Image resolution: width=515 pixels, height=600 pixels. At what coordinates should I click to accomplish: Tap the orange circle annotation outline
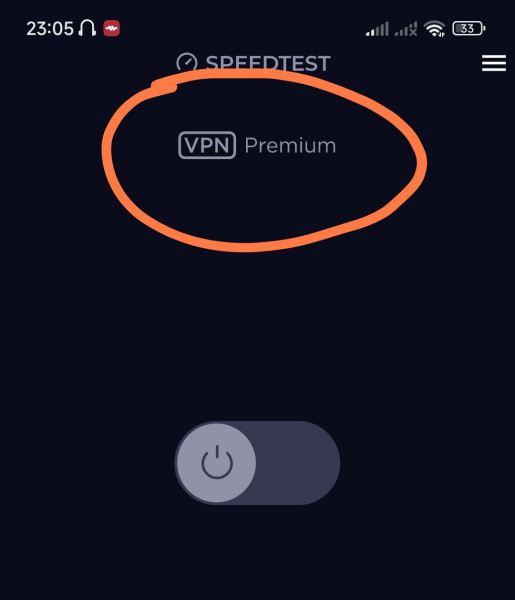tap(420, 162)
